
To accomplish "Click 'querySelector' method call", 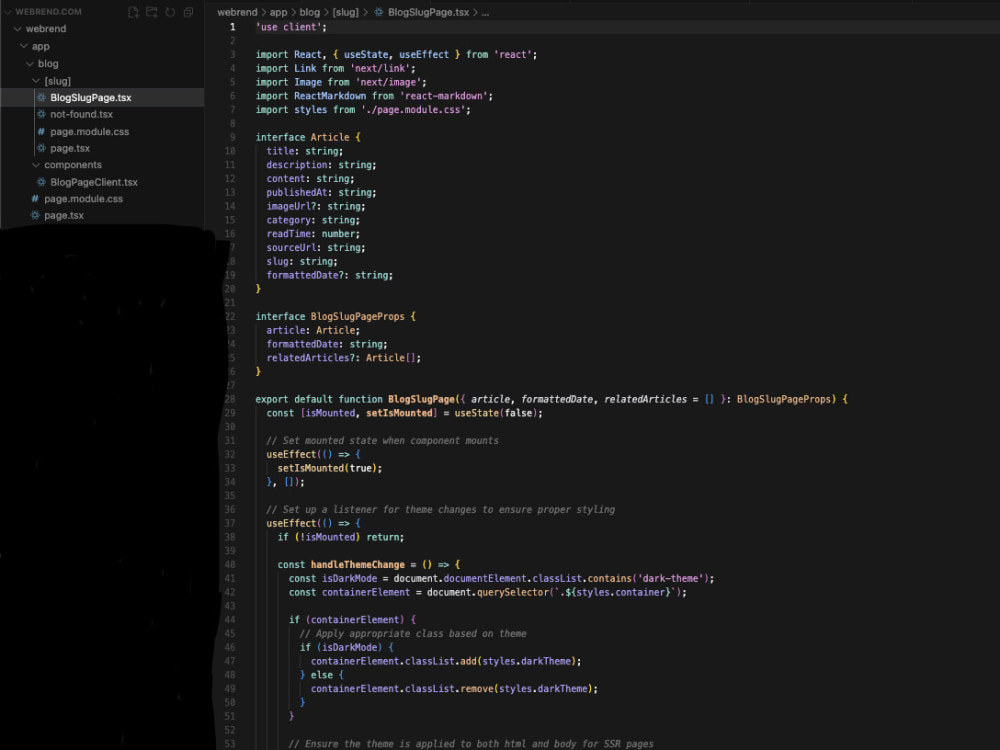I will tap(515, 592).
